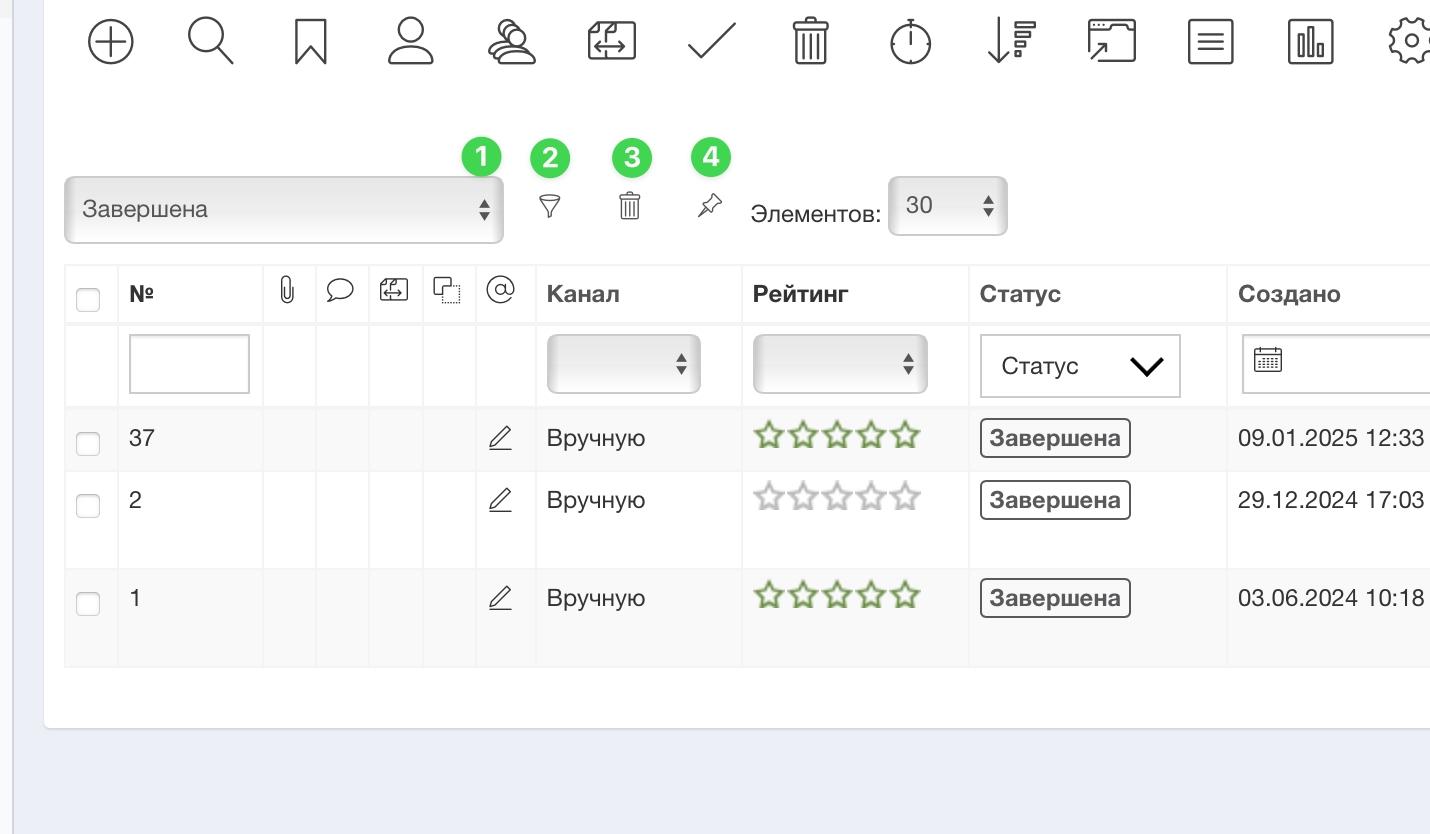Open the 'Элементов' page size dropdown

point(946,206)
